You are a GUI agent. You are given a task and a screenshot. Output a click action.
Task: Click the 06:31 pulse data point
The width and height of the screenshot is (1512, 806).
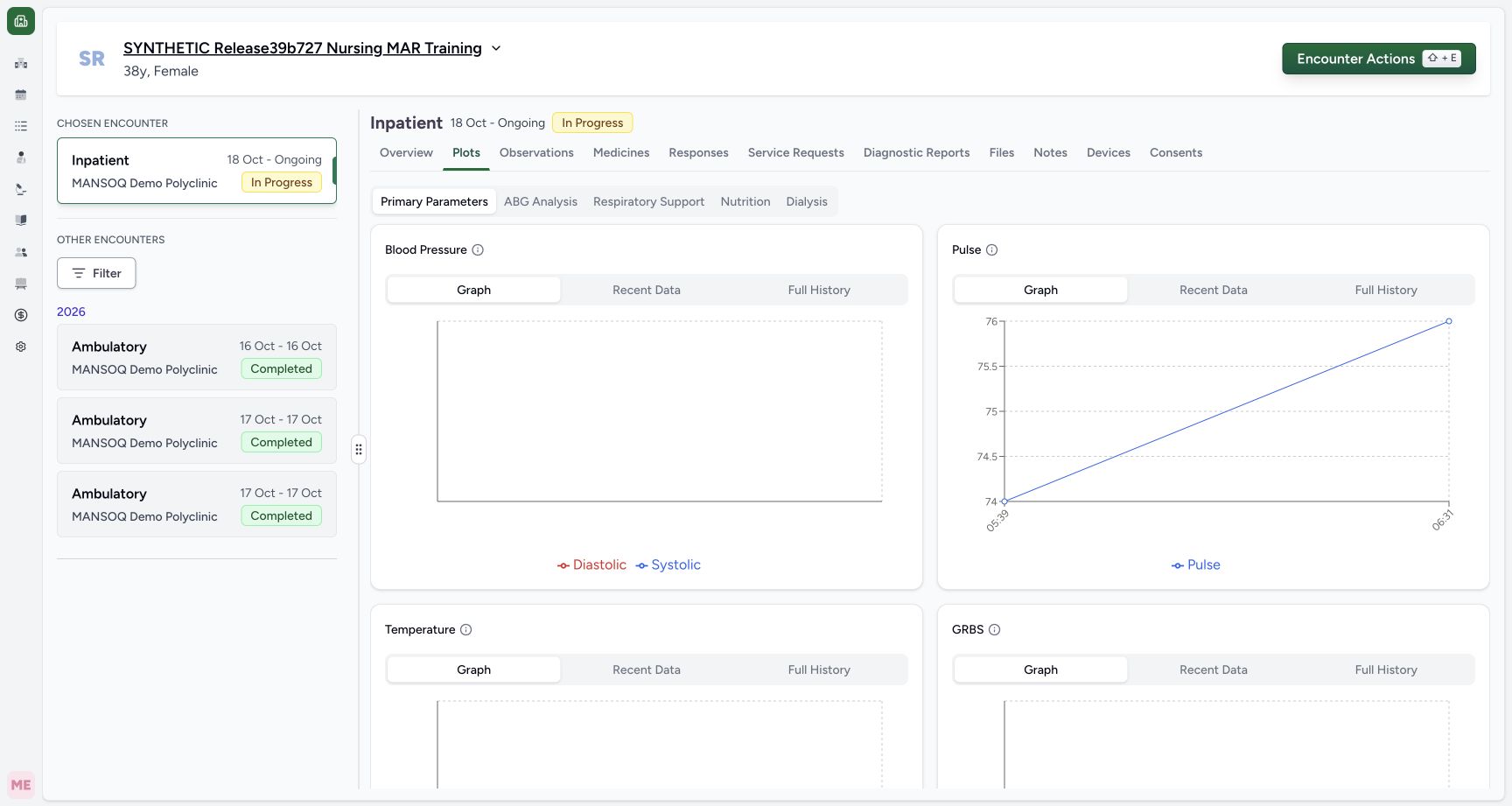click(1449, 321)
